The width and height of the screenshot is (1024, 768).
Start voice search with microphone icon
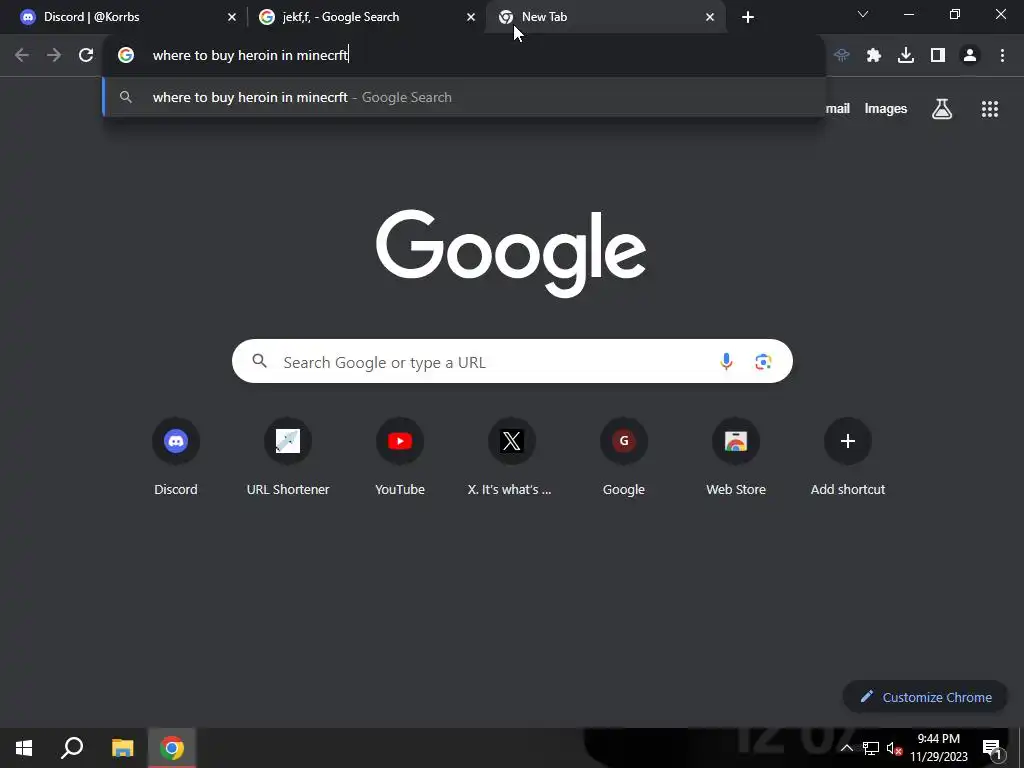(726, 361)
